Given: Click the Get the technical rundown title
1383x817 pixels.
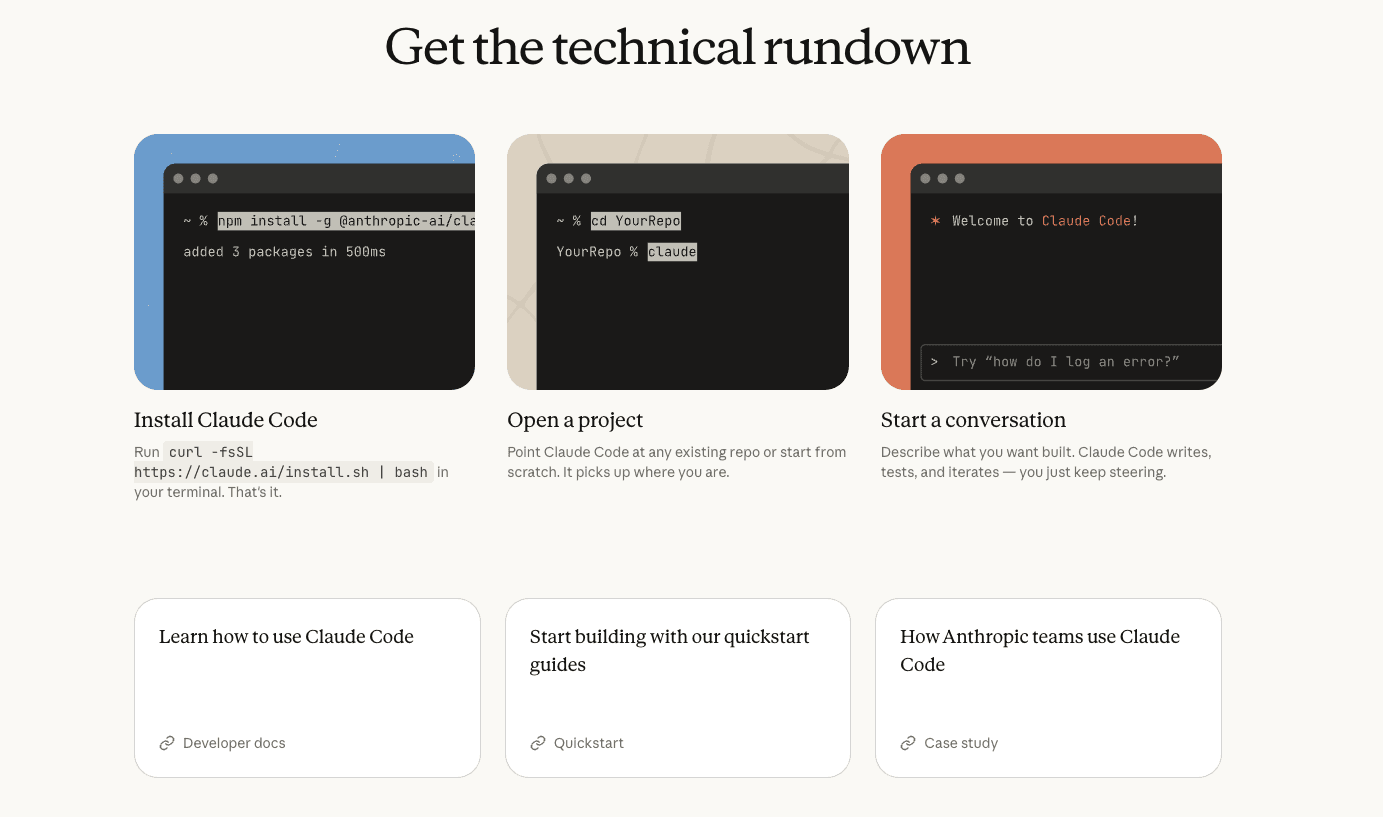Looking at the screenshot, I should point(678,47).
